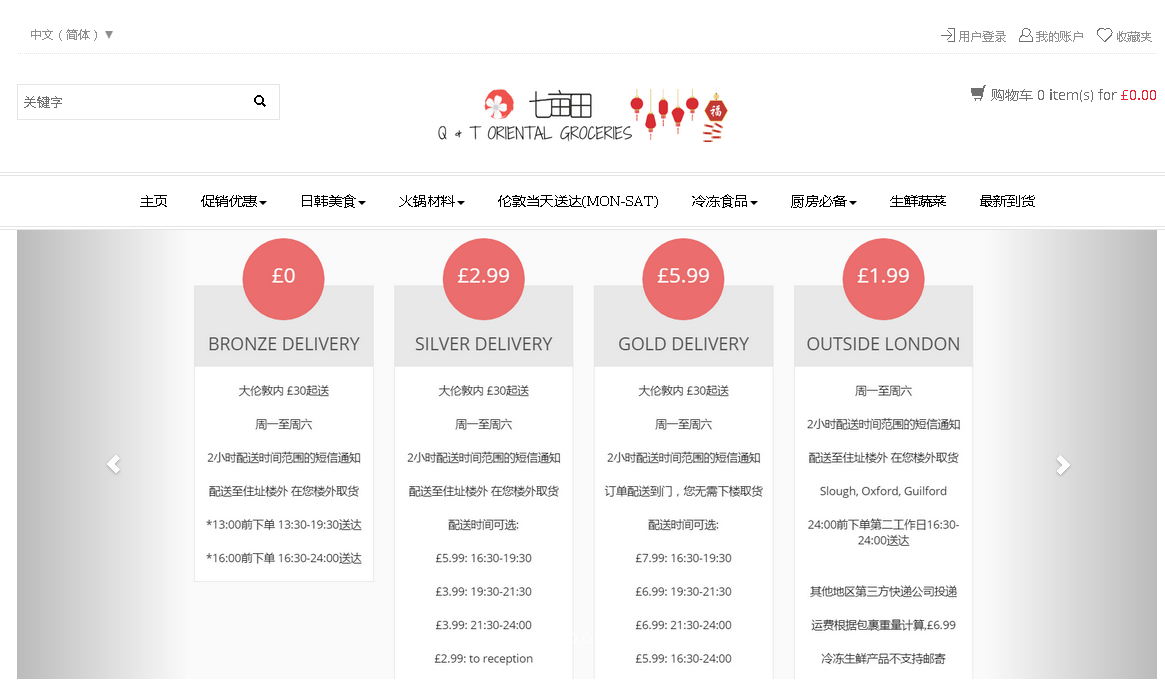
Task: Open my account icon (我的账户)
Action: click(x=1025, y=35)
